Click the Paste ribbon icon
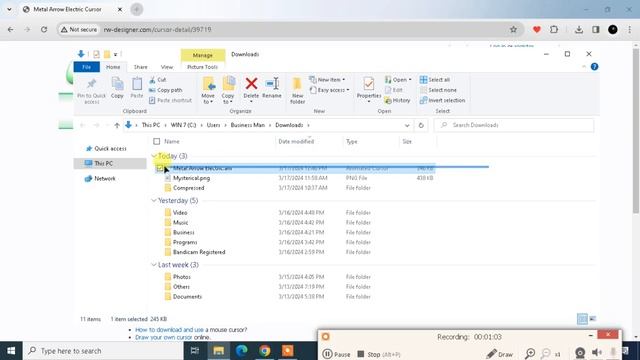Screen dimensions: 640x360 coord(137,84)
